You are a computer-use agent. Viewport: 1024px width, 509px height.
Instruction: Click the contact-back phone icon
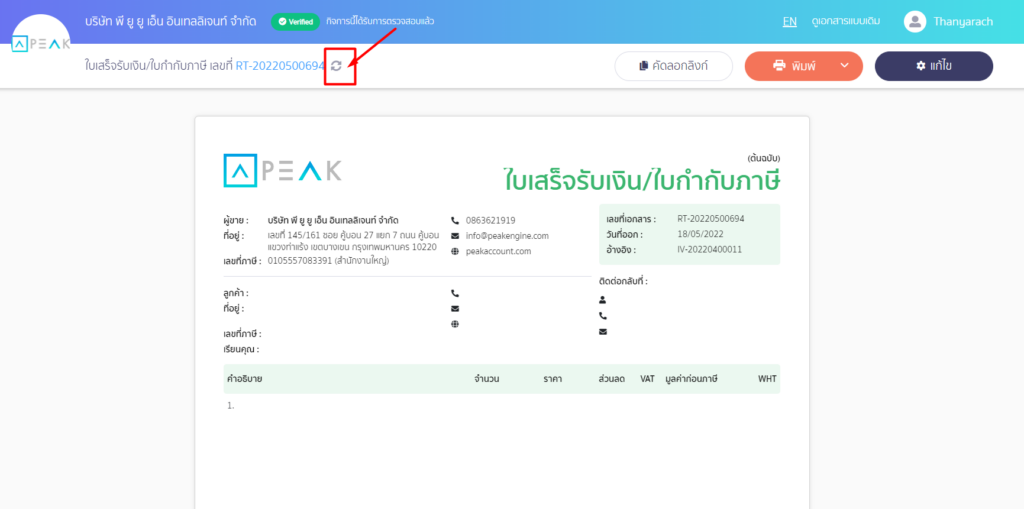[x=603, y=316]
